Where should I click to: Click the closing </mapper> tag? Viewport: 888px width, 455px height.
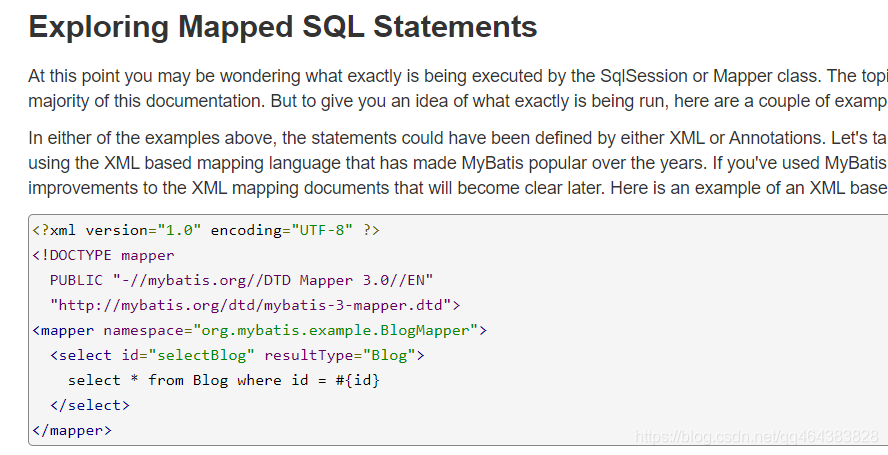(x=72, y=430)
